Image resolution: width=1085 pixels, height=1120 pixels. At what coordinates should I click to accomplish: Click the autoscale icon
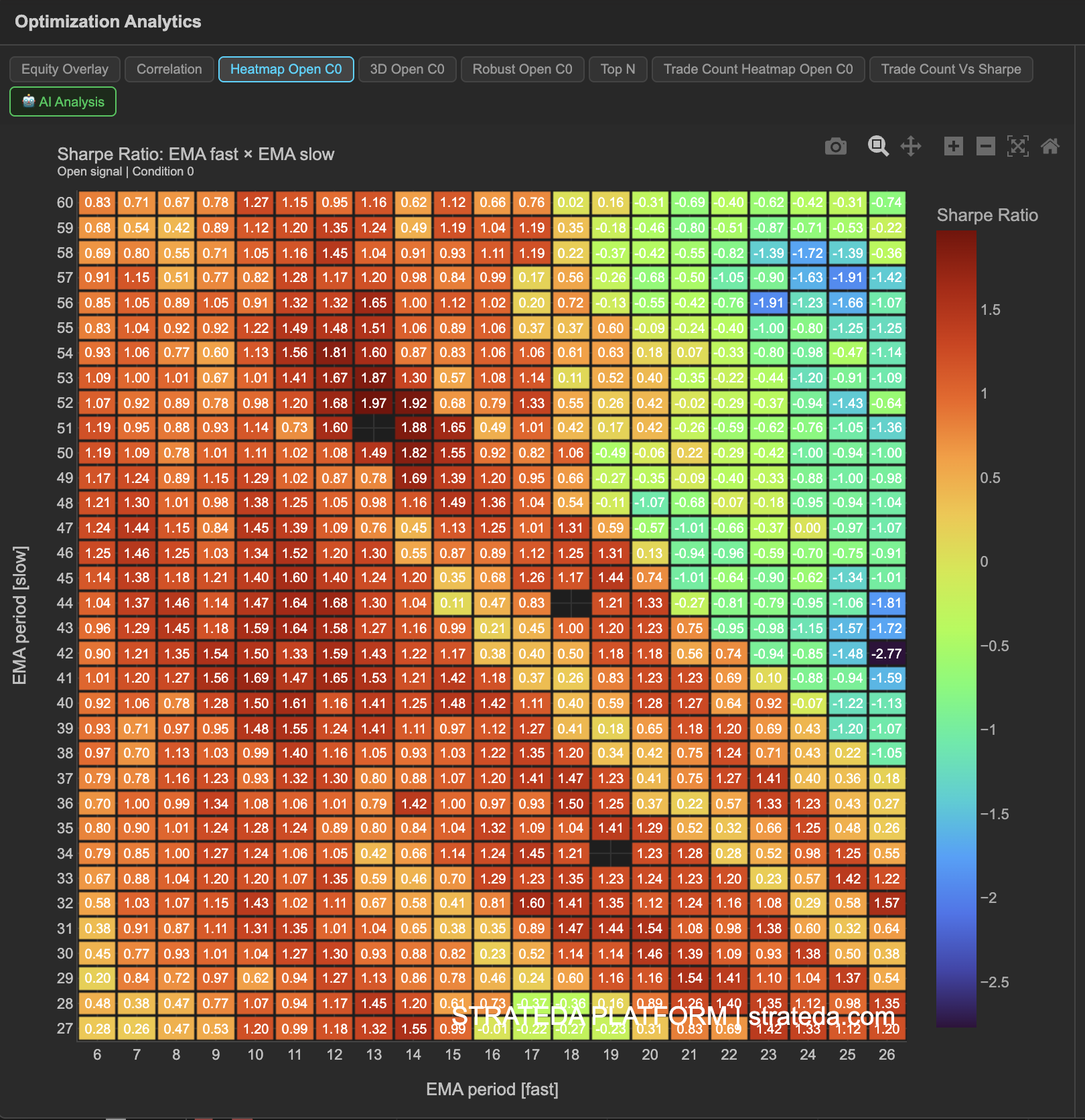coord(1018,146)
